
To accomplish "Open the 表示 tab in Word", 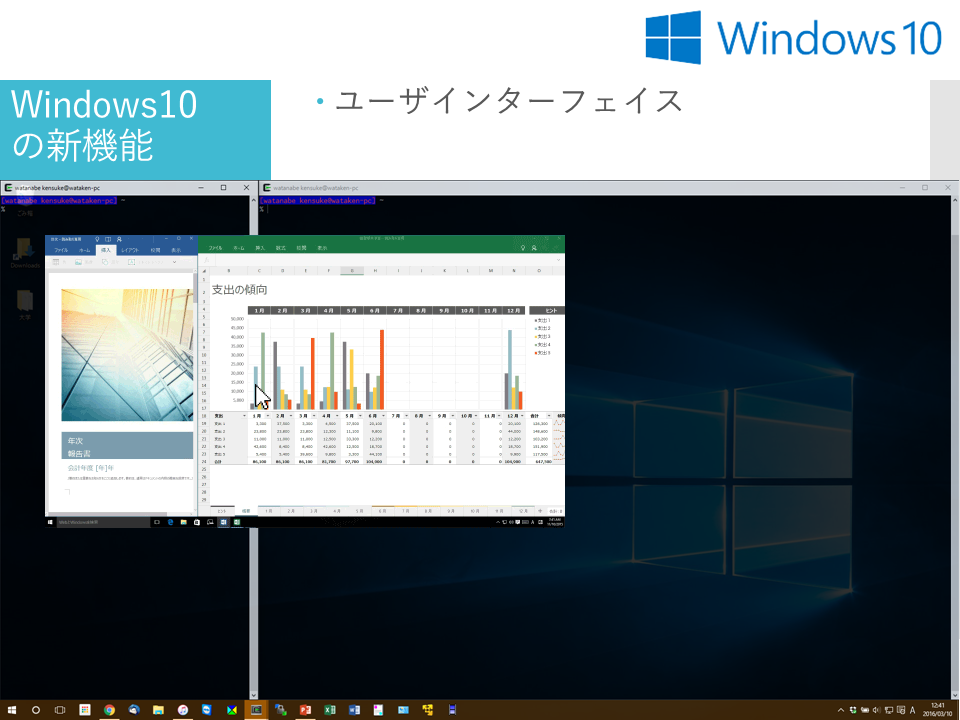I will [176, 250].
